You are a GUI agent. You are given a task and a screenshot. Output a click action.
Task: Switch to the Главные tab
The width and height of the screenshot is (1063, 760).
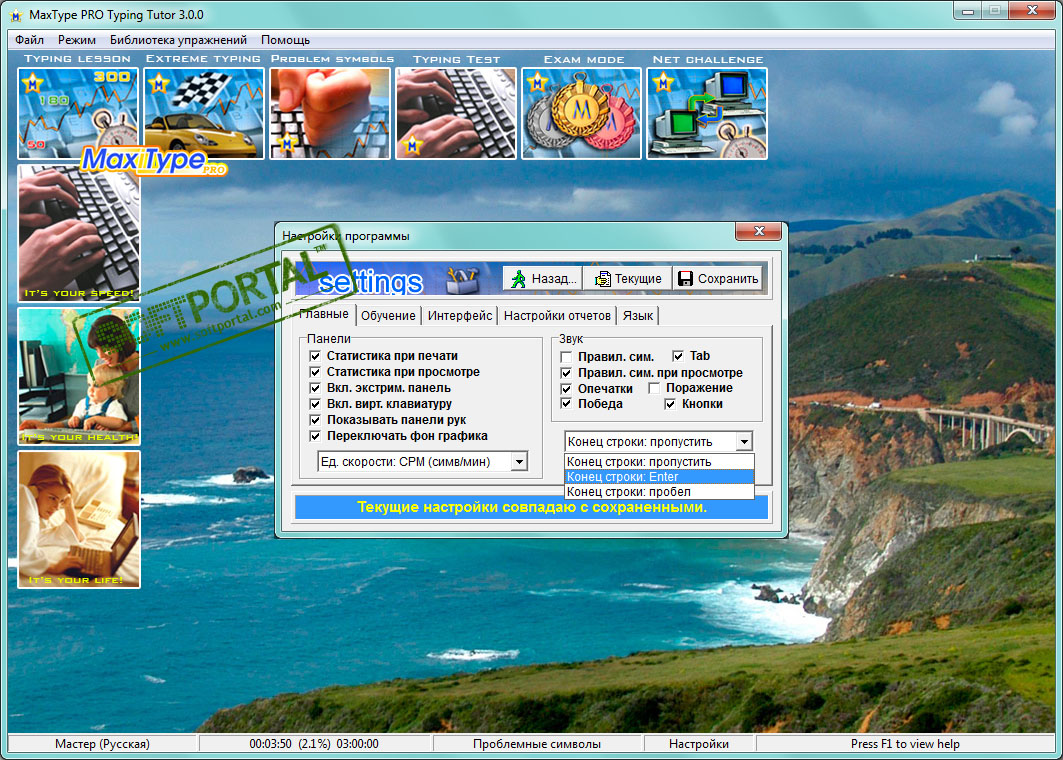(x=323, y=315)
